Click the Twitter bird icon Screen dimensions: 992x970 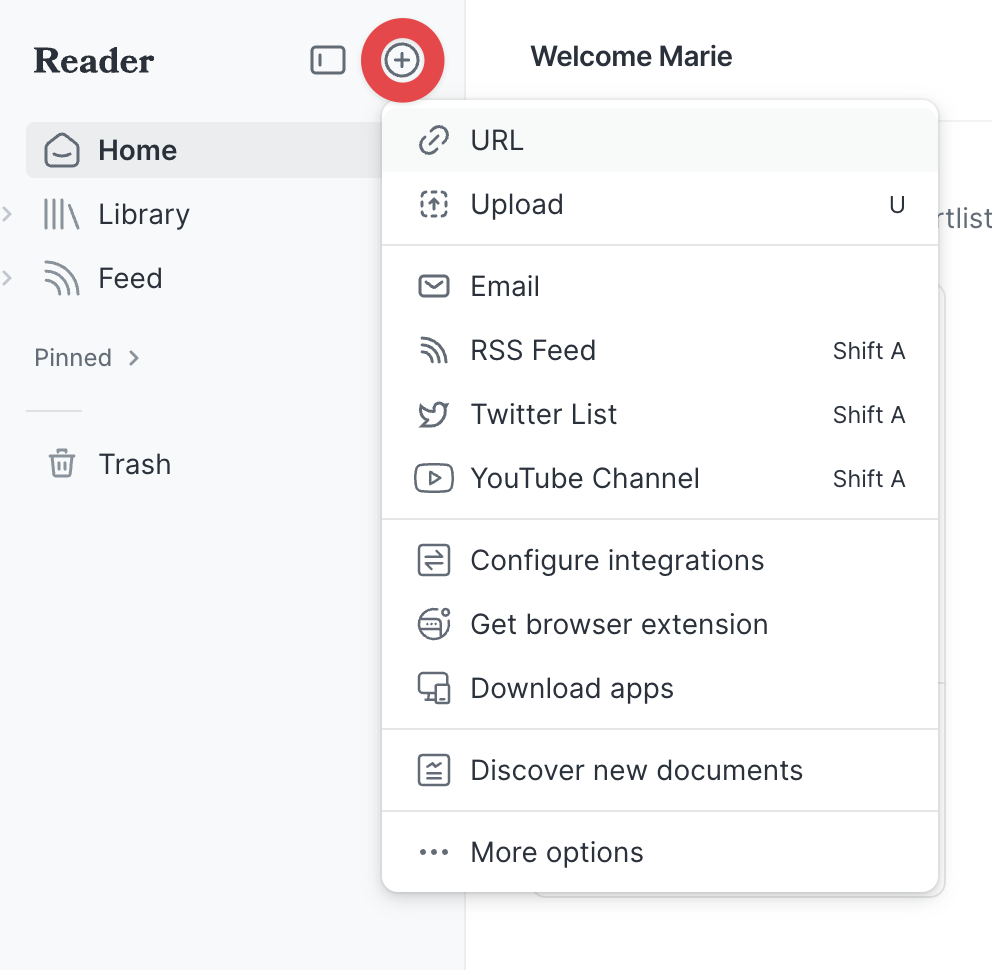(x=433, y=415)
